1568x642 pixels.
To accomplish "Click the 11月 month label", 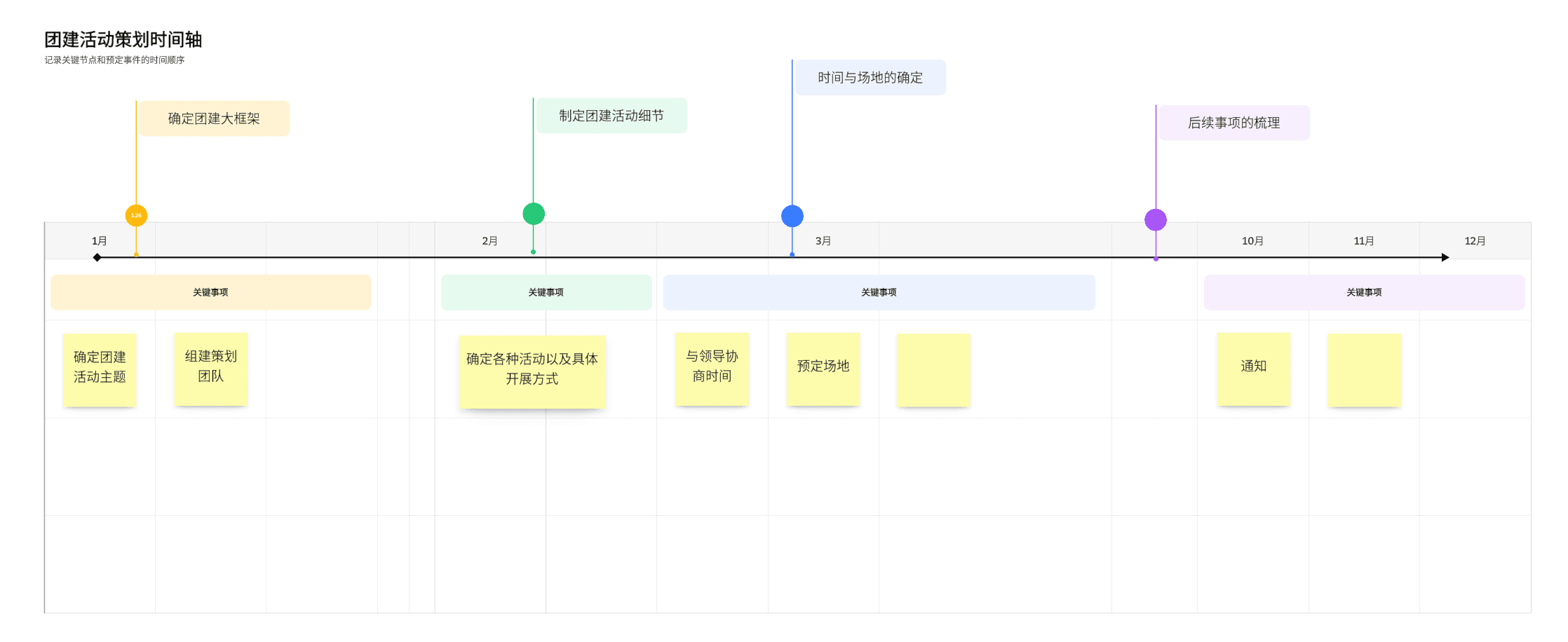I will 1364,241.
